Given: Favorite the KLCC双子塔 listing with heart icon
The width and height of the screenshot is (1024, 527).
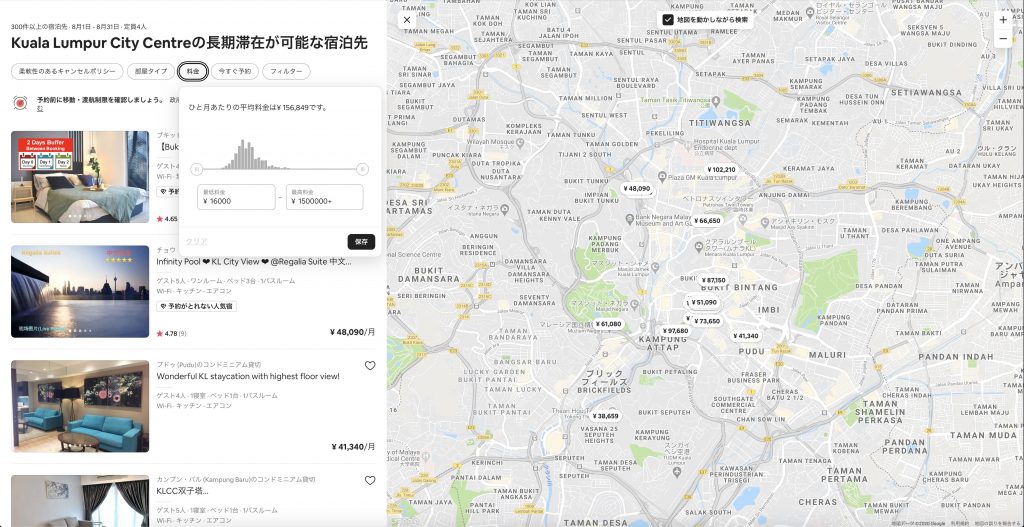Looking at the screenshot, I should point(370,481).
